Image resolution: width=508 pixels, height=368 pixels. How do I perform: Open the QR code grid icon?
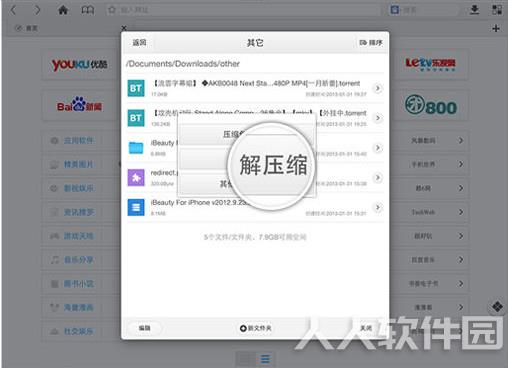coord(497,10)
